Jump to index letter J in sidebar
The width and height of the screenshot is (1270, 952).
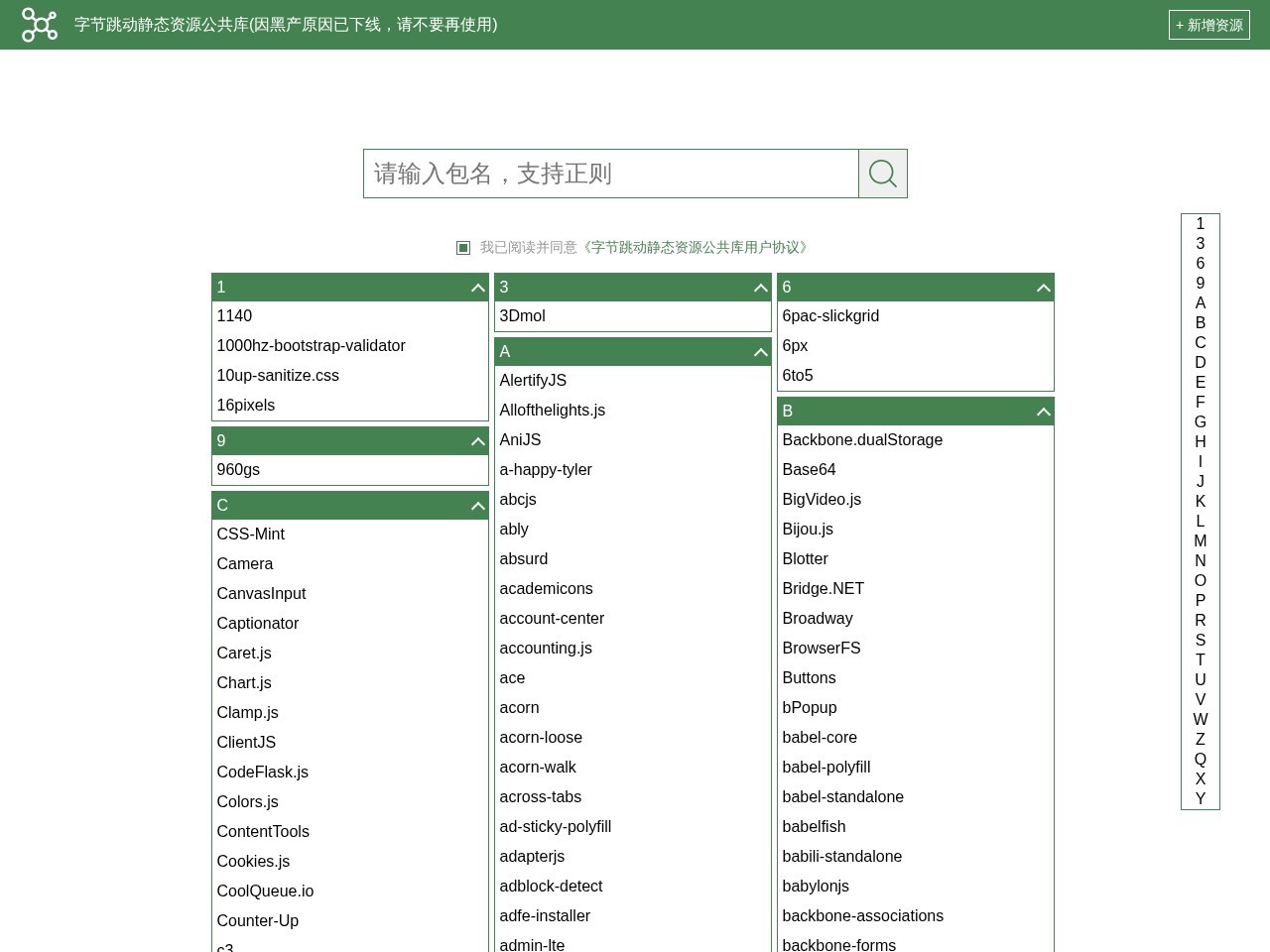point(1201,482)
